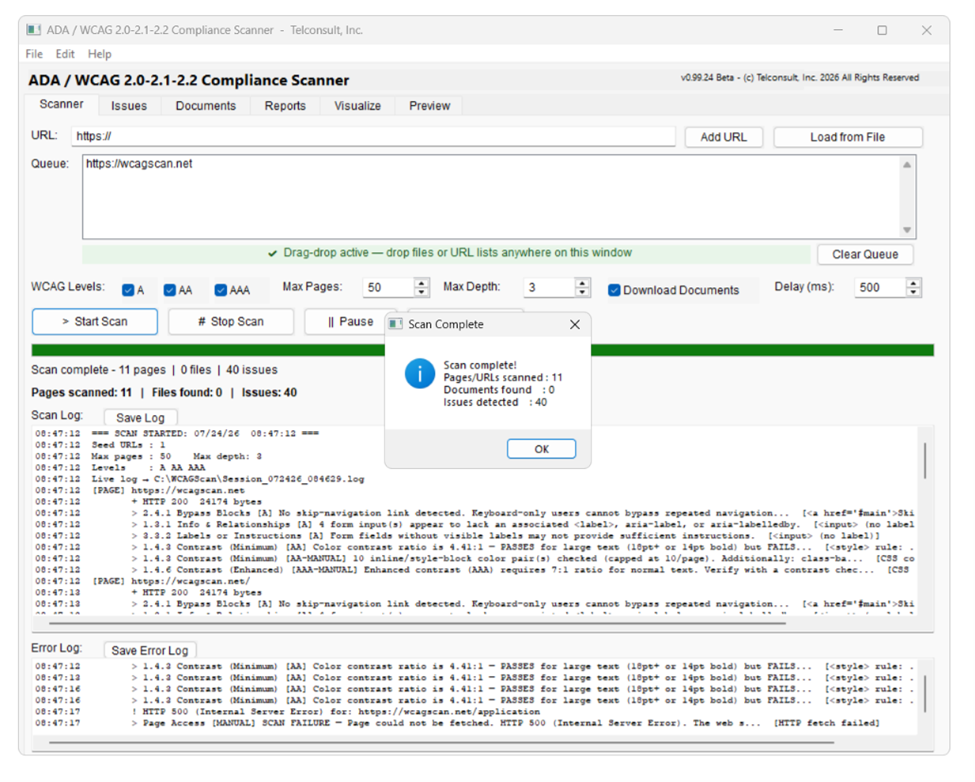Click the Scan Log vertical scrollbar thumb

[925, 460]
